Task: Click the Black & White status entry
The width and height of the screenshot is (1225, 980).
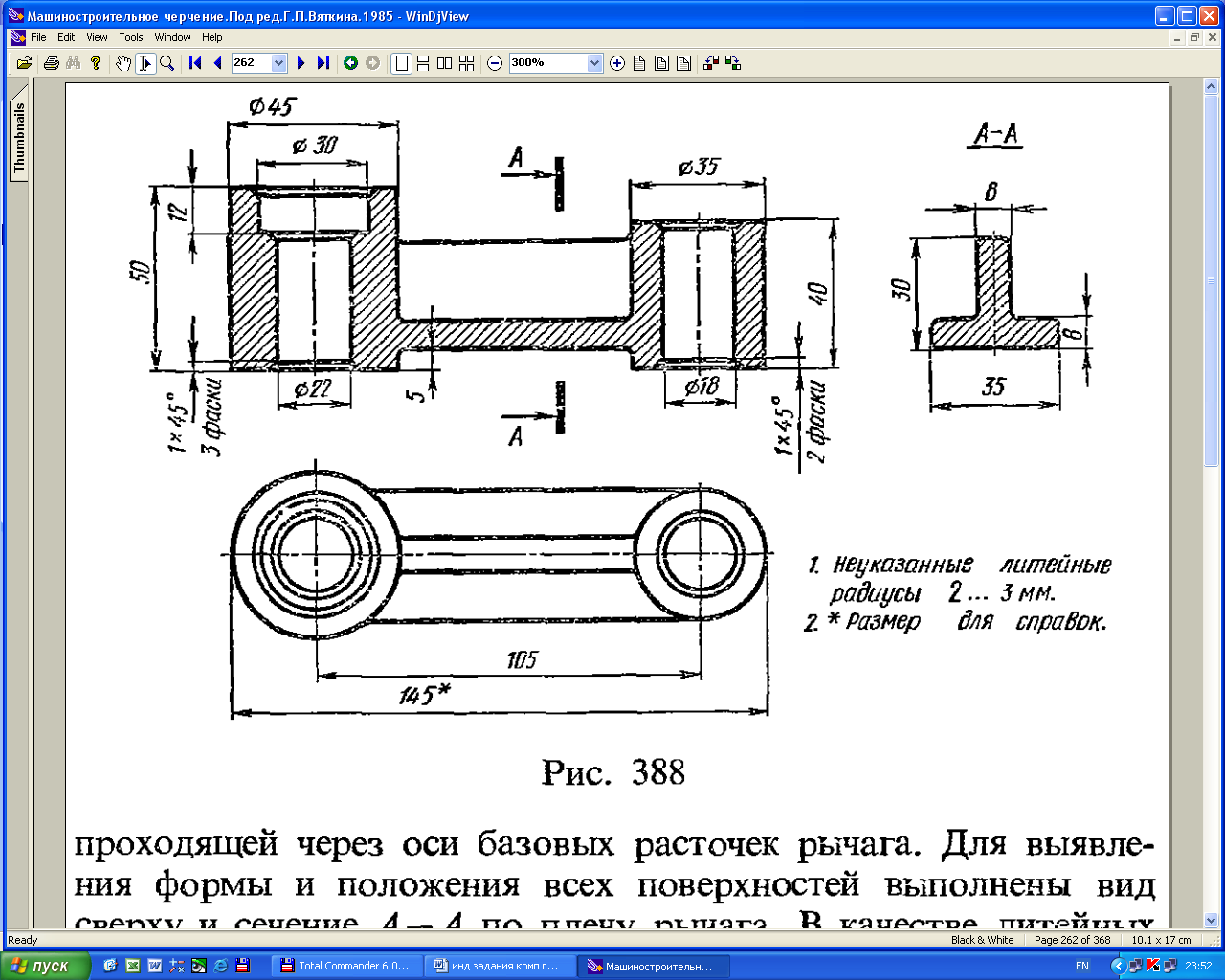Action: tap(982, 940)
